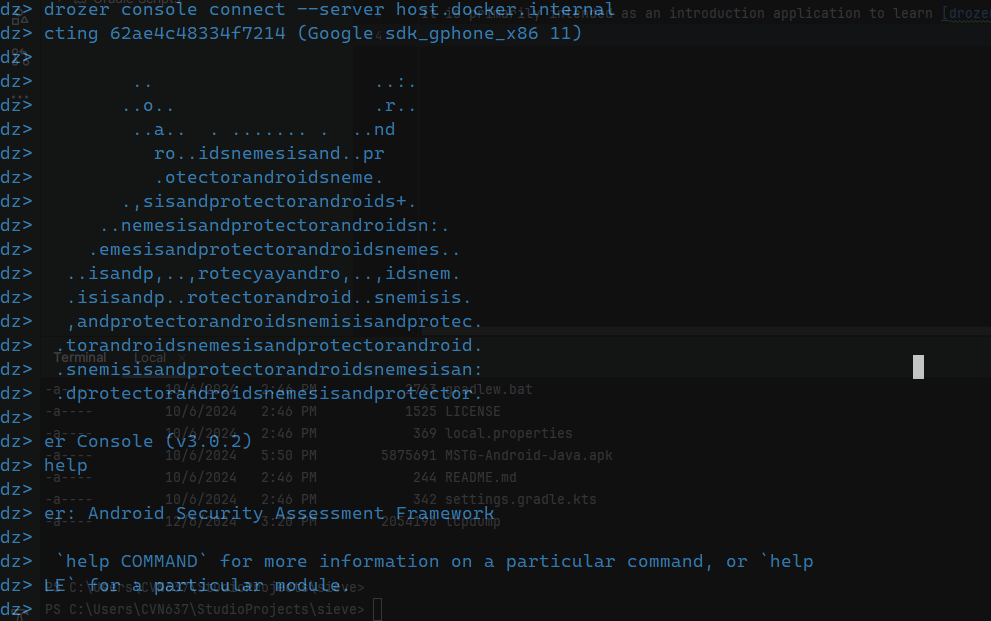Click the faded 'MSTG-Android-Java.apk' file name
The width and height of the screenshot is (991, 621).
[x=529, y=455]
